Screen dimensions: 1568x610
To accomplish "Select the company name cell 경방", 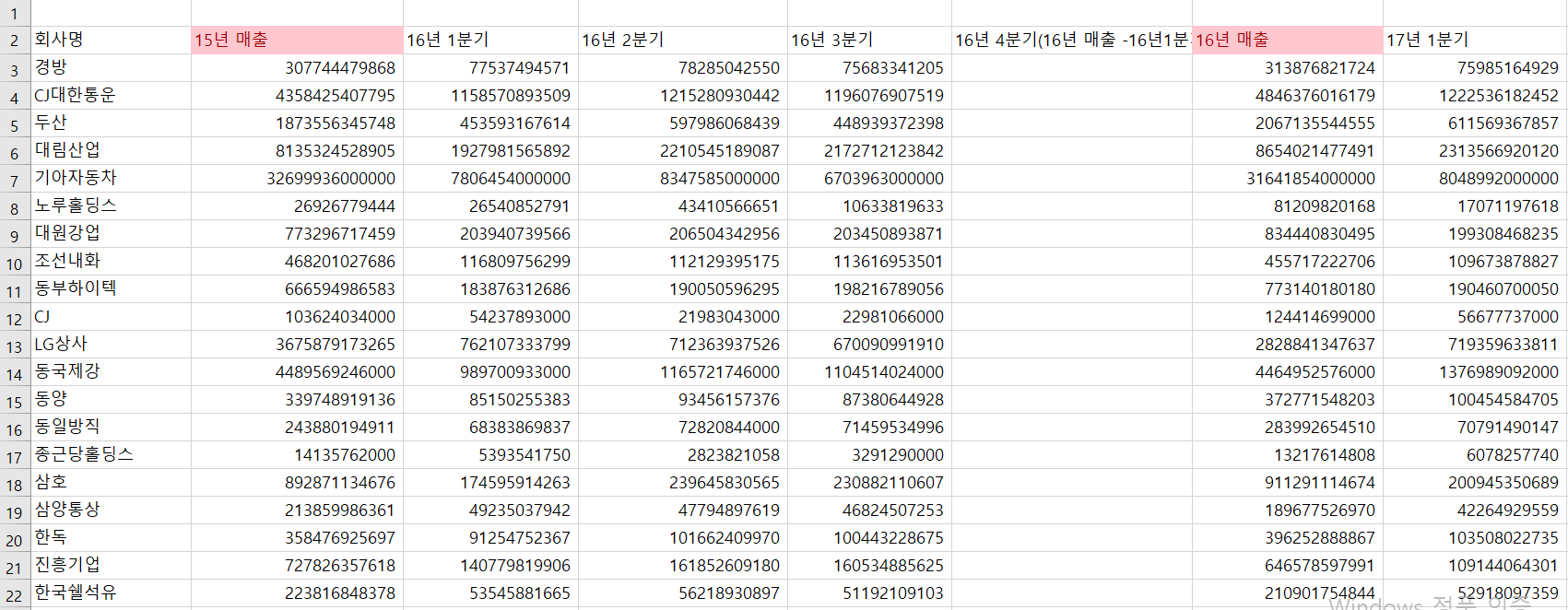I will pos(111,67).
